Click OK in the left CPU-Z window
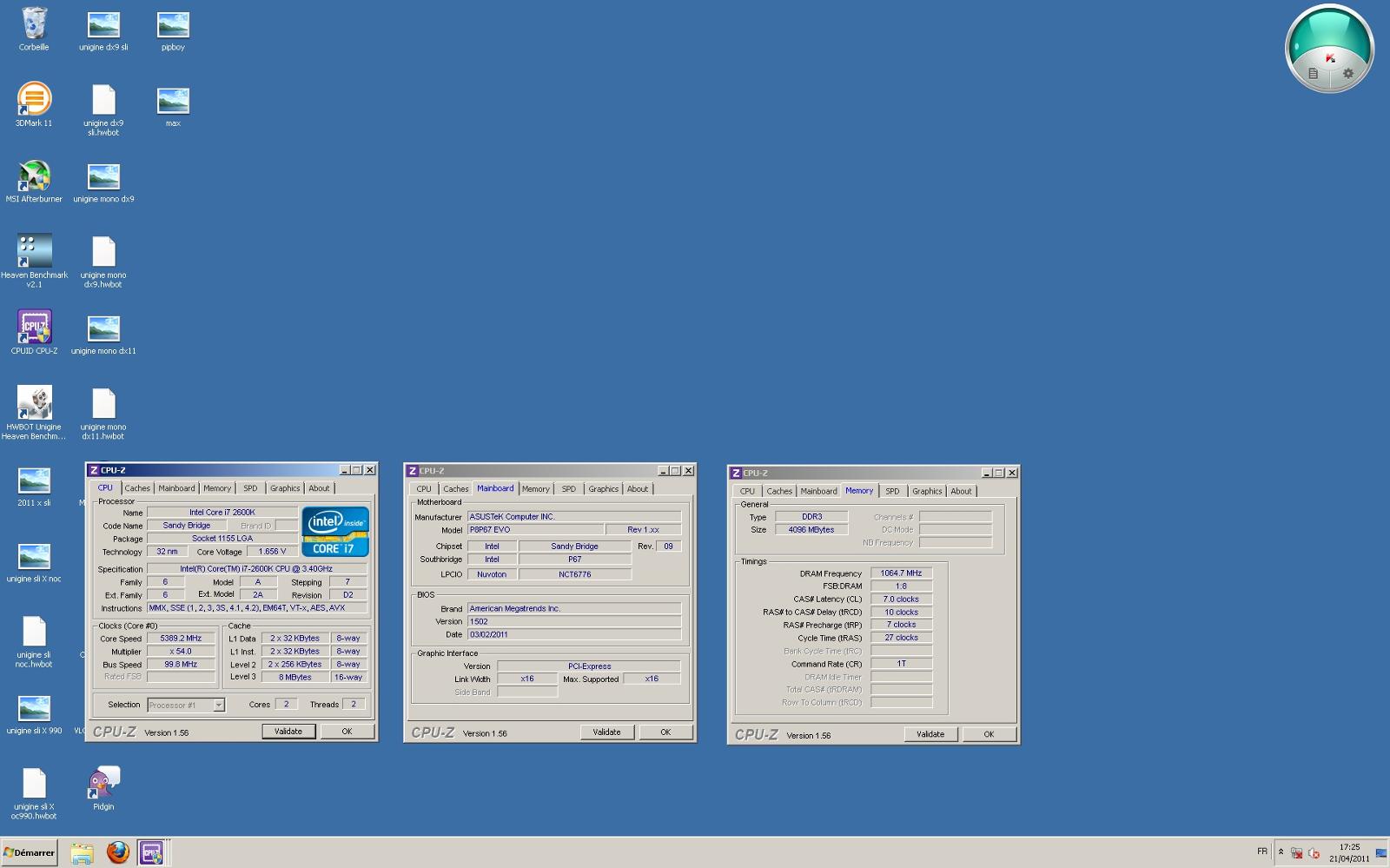 (347, 732)
